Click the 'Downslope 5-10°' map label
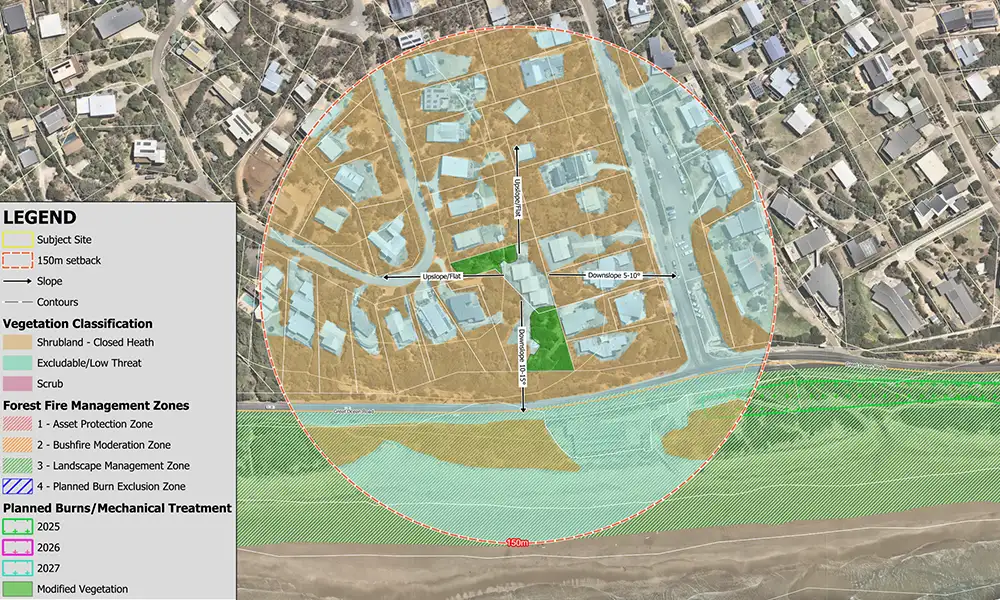This screenshot has width=1000, height=600. 614,275
